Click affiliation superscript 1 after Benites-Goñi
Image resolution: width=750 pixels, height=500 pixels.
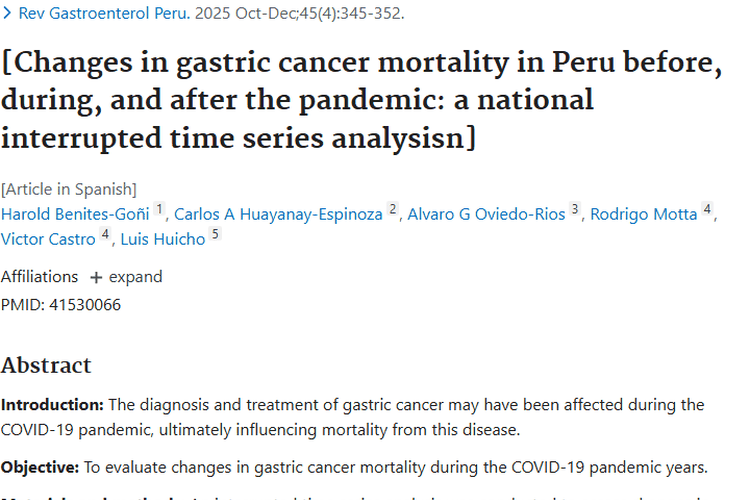click(x=160, y=210)
